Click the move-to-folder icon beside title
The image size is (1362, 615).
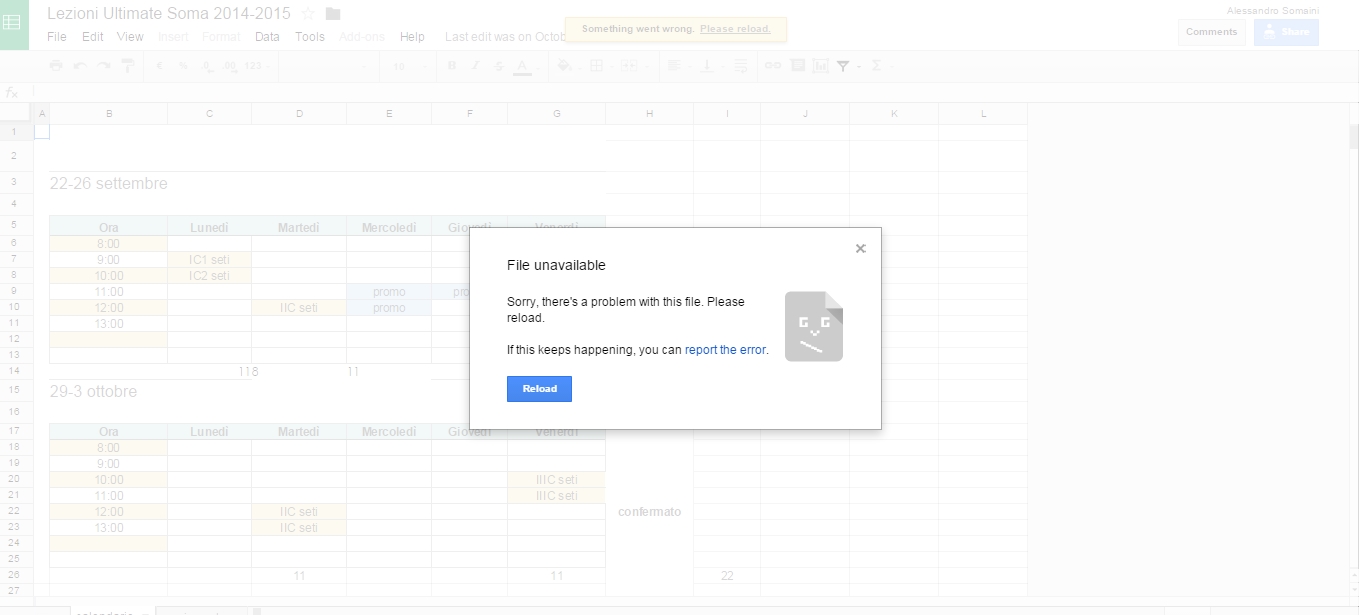click(x=333, y=14)
